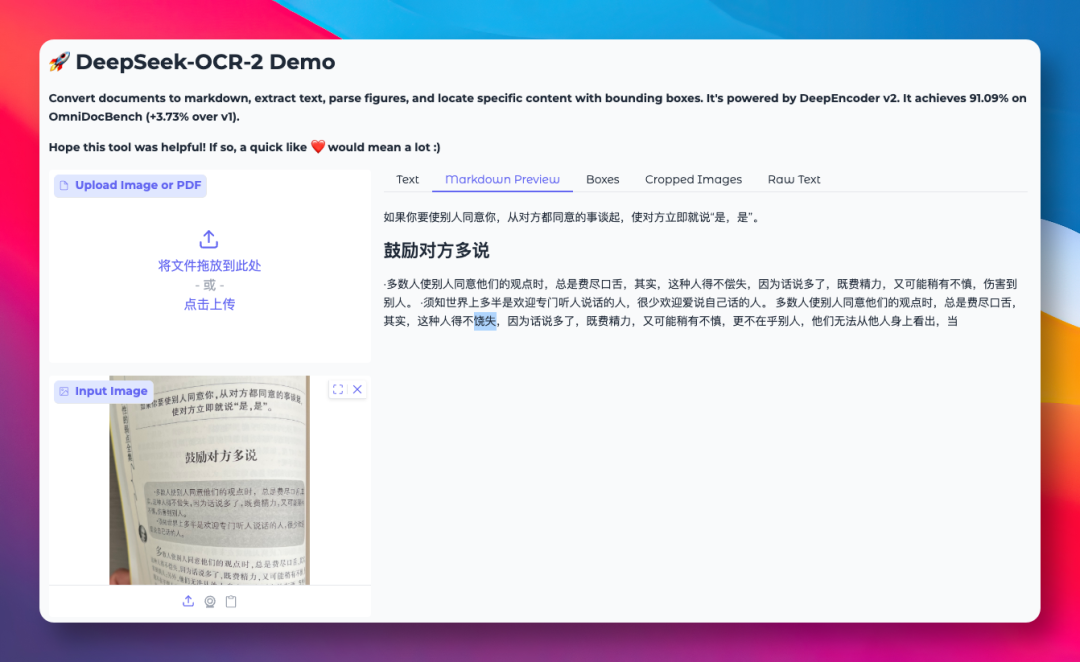Select the Markdown Preview tab

502,179
